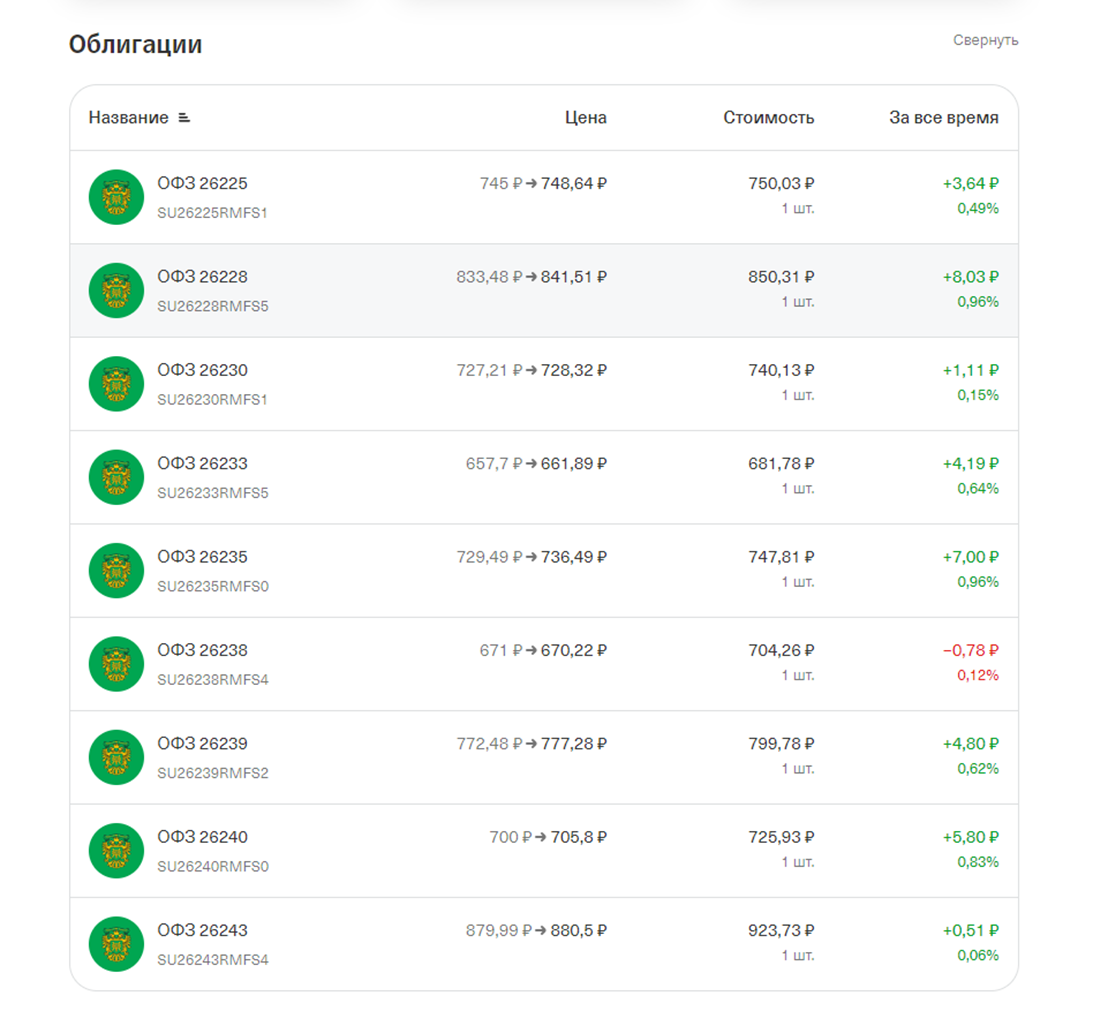Image resolution: width=1093 pixels, height=1011 pixels.
Task: Click the ОФЗ 26230 bond emblem icon
Action: pyautogui.click(x=116, y=384)
